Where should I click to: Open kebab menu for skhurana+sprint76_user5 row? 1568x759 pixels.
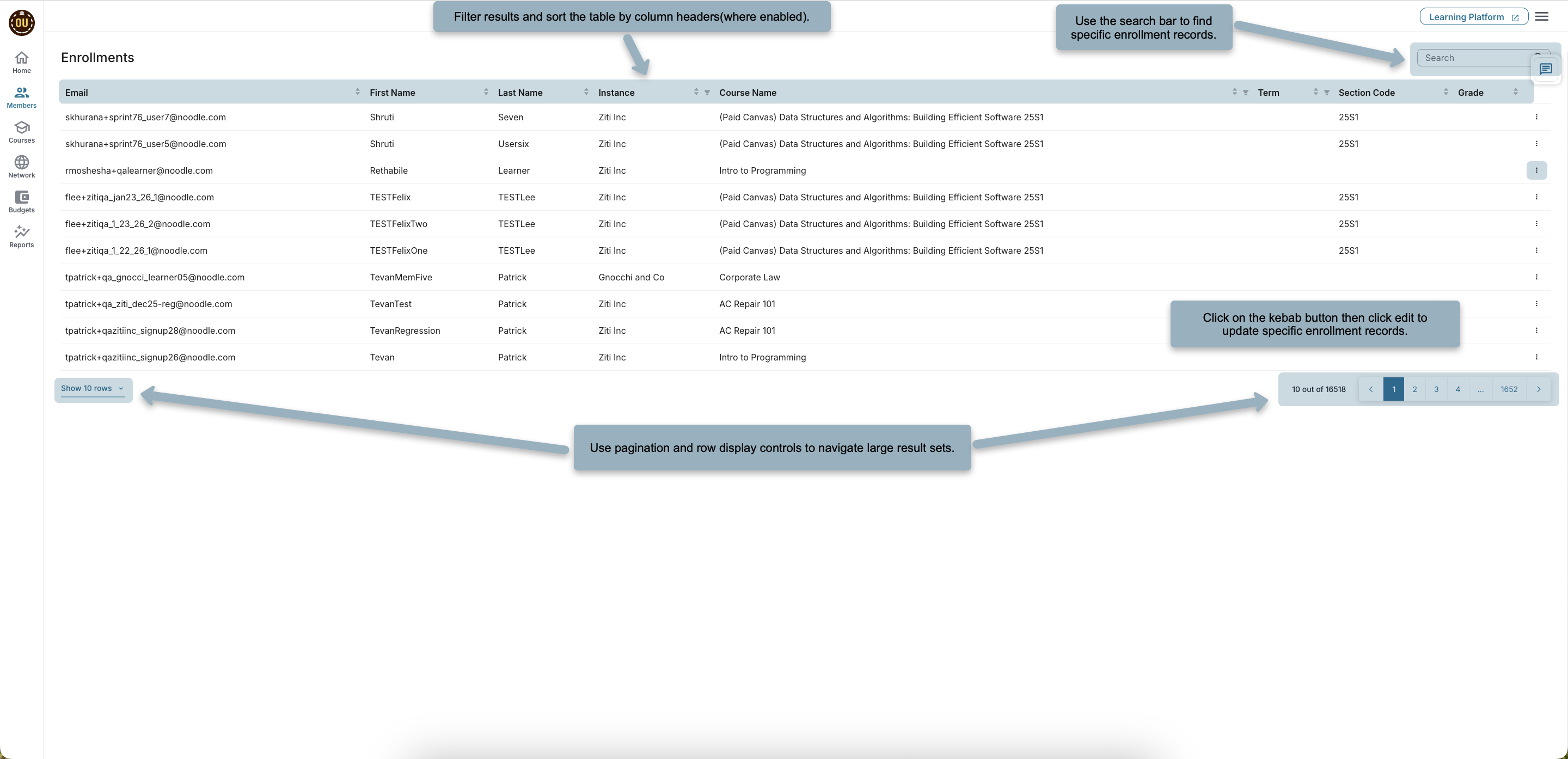(1536, 144)
